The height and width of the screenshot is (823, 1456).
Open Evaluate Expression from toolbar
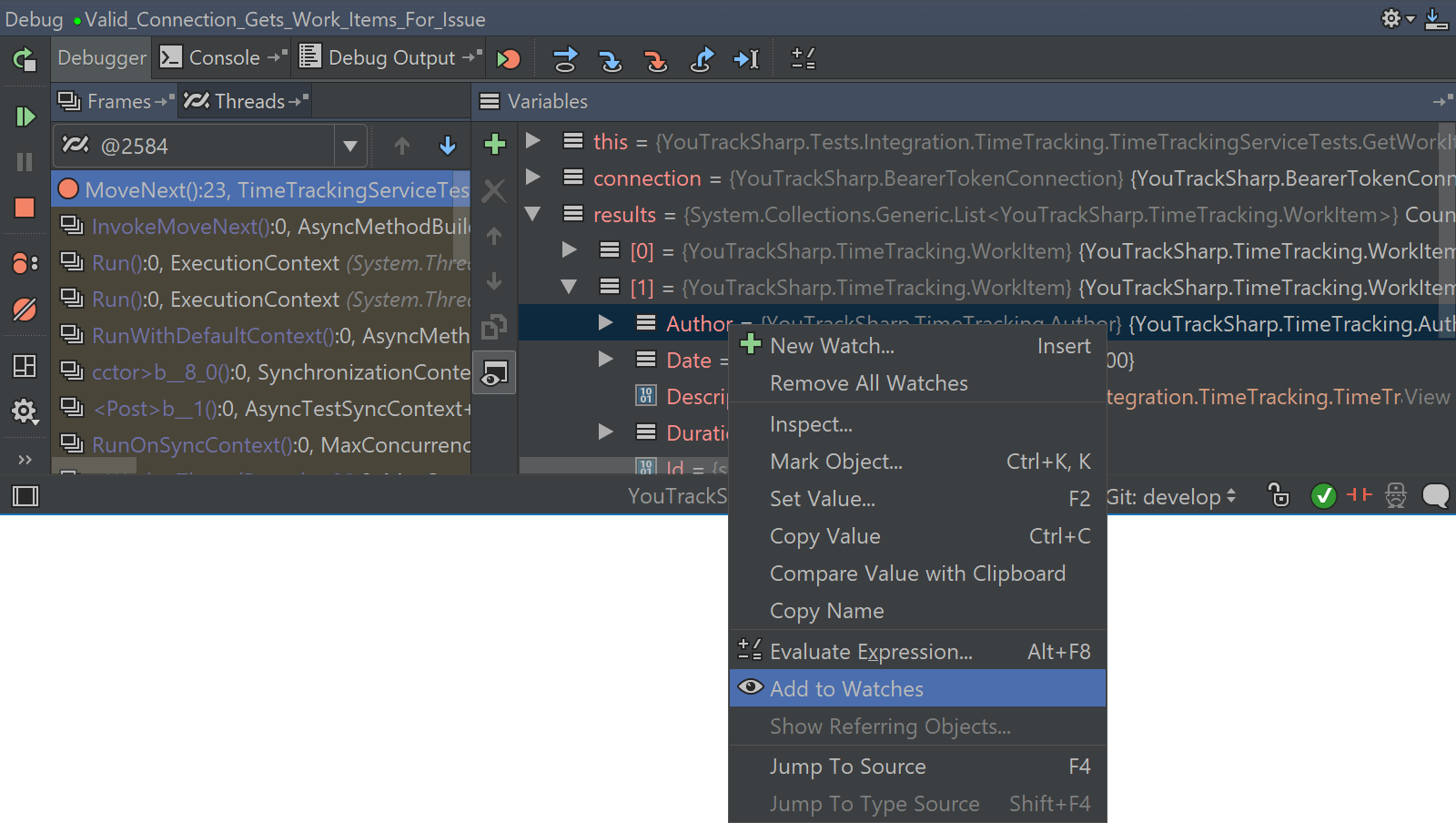[x=804, y=58]
